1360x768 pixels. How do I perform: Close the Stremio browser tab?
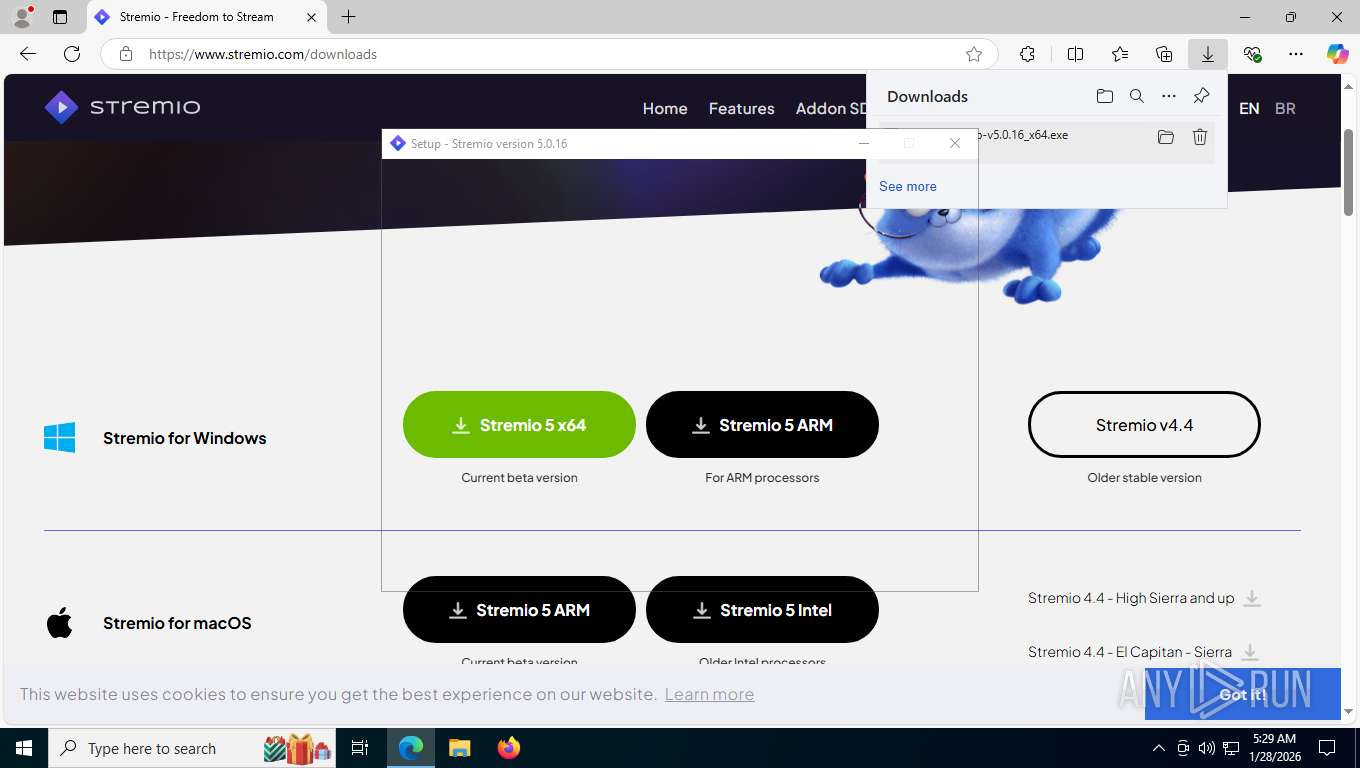(x=311, y=17)
